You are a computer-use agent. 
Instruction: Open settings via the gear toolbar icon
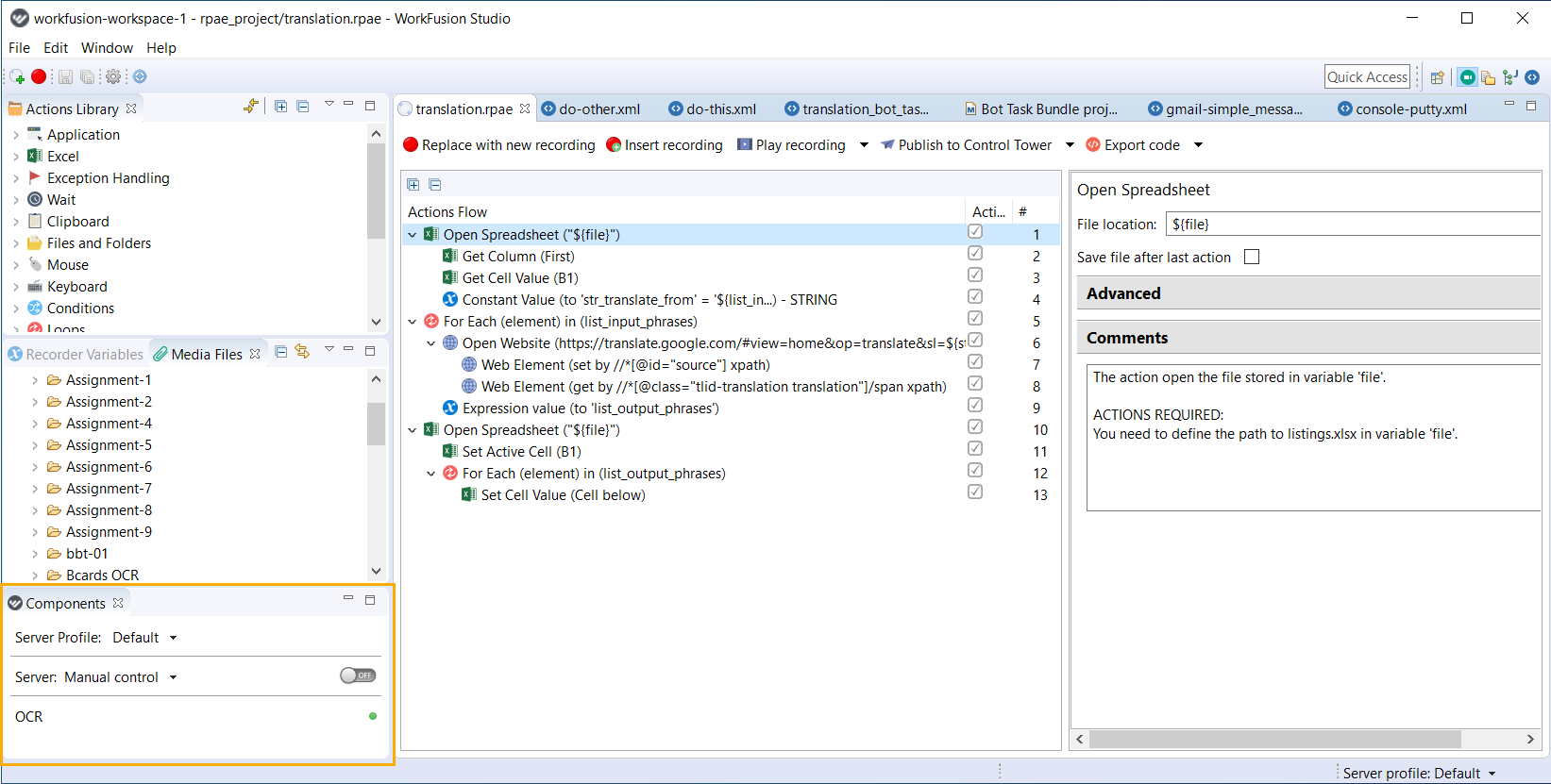[113, 77]
